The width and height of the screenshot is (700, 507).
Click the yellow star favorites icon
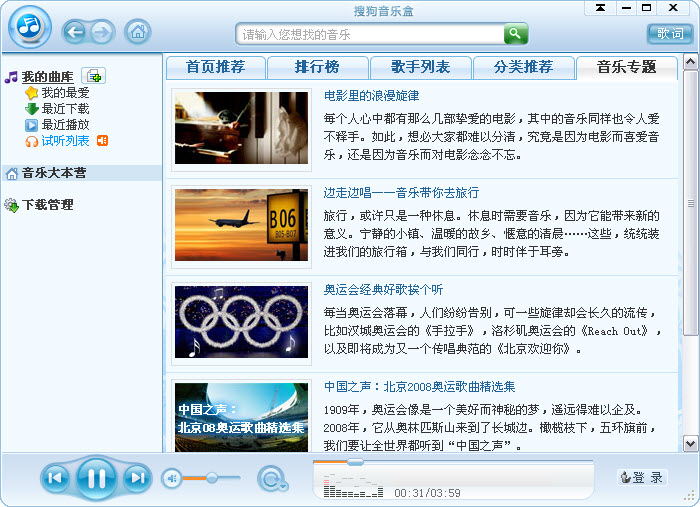click(x=31, y=93)
